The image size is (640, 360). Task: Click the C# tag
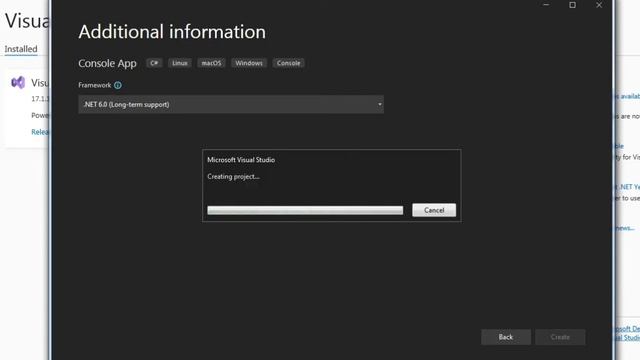pos(154,63)
